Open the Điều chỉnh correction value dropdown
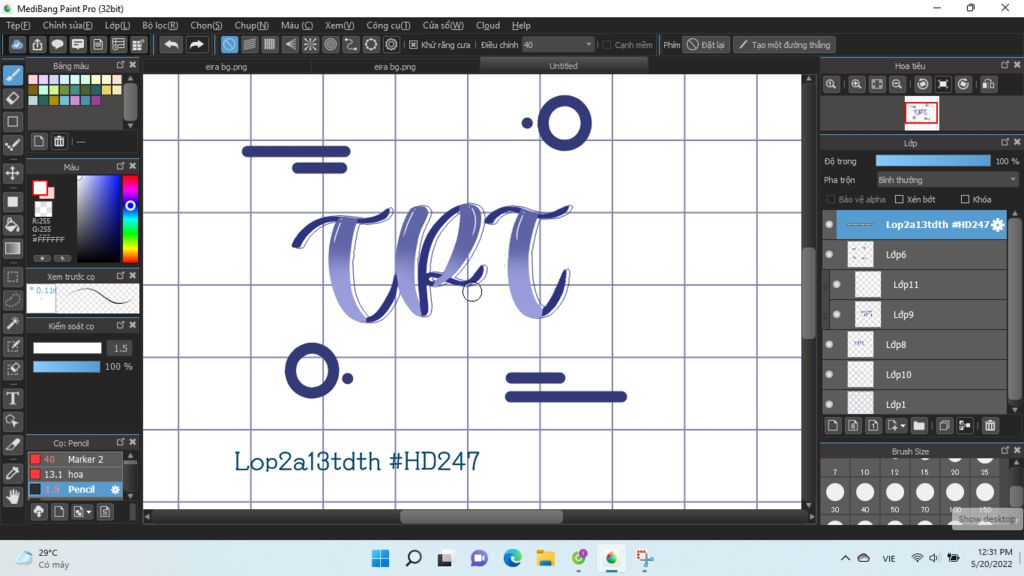 pyautogui.click(x=558, y=44)
